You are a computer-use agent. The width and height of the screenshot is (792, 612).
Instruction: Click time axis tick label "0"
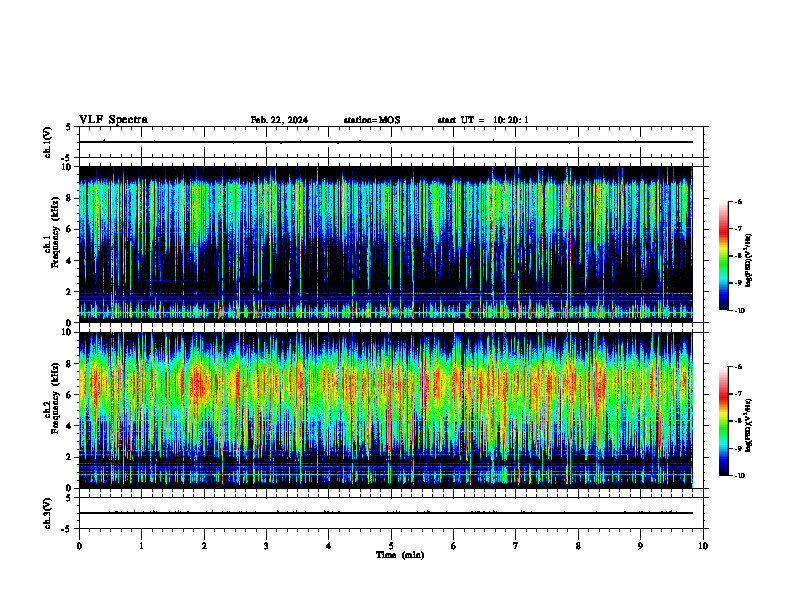(79, 546)
